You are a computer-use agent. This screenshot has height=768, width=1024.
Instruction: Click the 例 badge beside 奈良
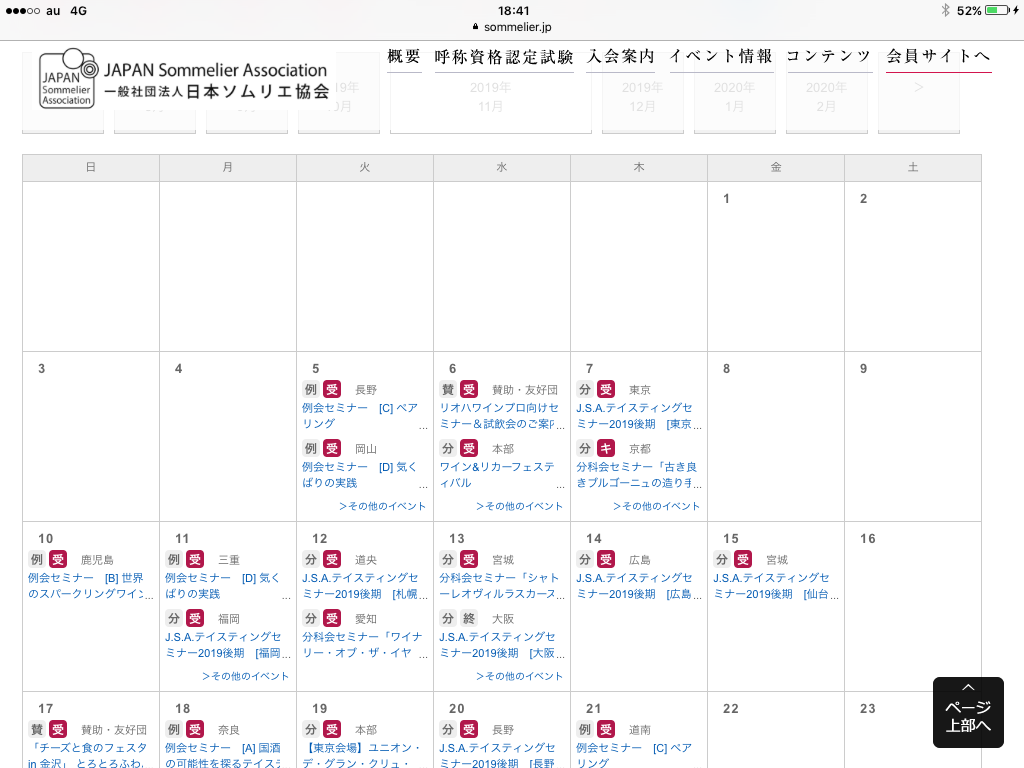click(174, 729)
